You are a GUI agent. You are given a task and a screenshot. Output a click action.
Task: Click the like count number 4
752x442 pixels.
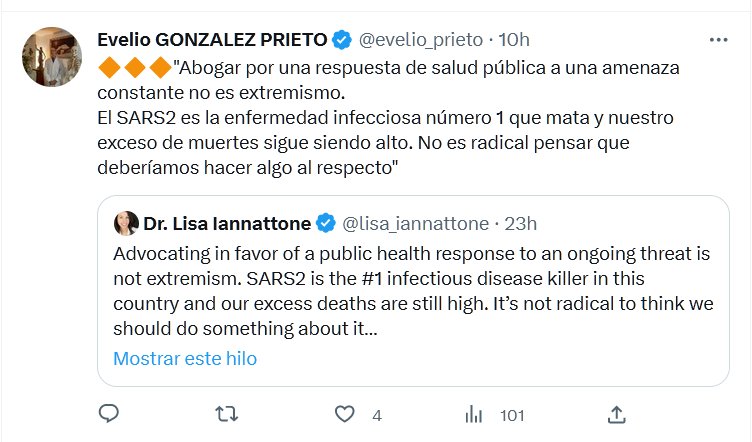376,414
